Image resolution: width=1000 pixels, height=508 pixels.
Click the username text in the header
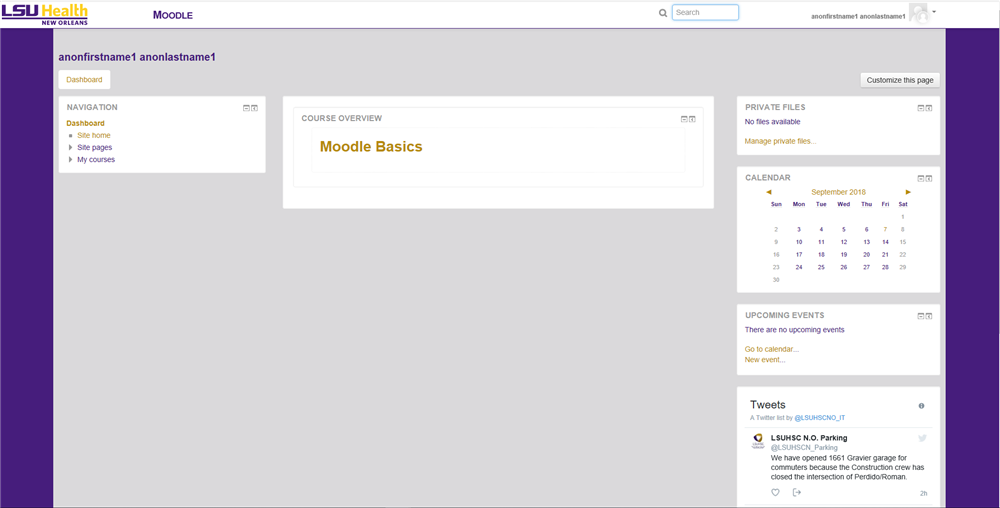coord(858,16)
